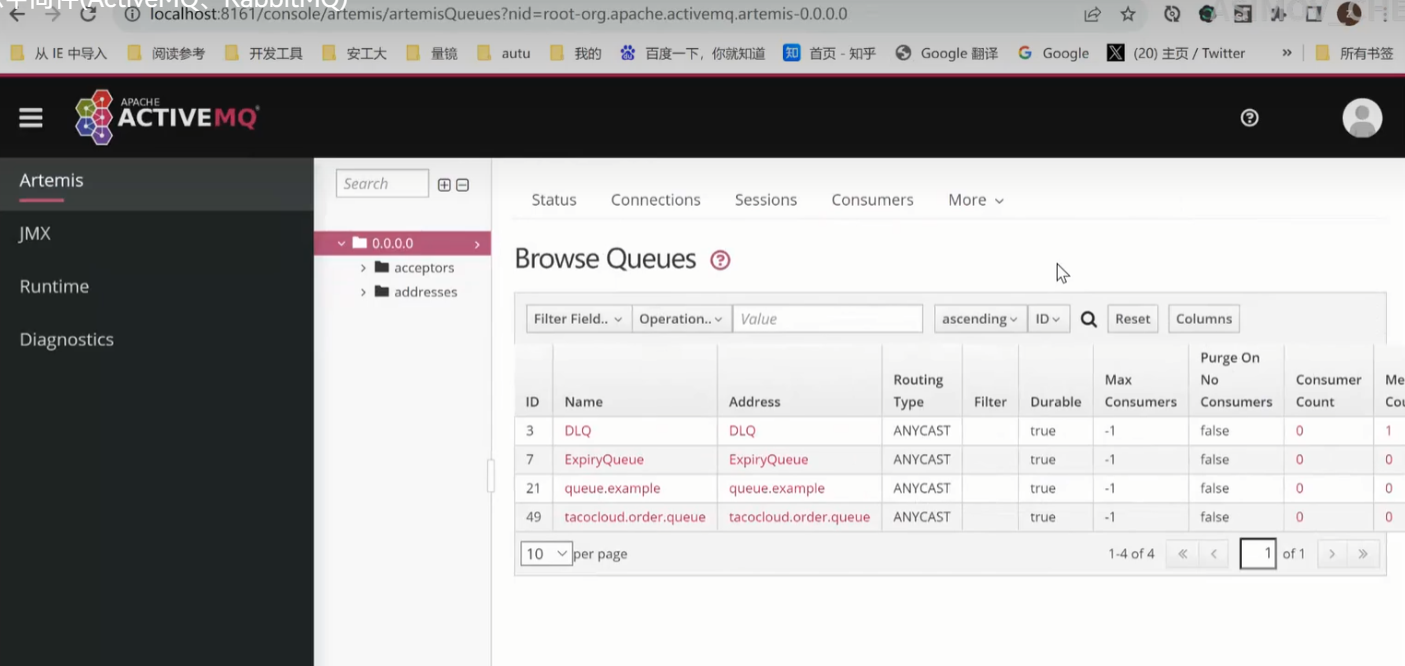1405x666 pixels.
Task: Toggle the hamburger navigation menu
Action: [31, 118]
